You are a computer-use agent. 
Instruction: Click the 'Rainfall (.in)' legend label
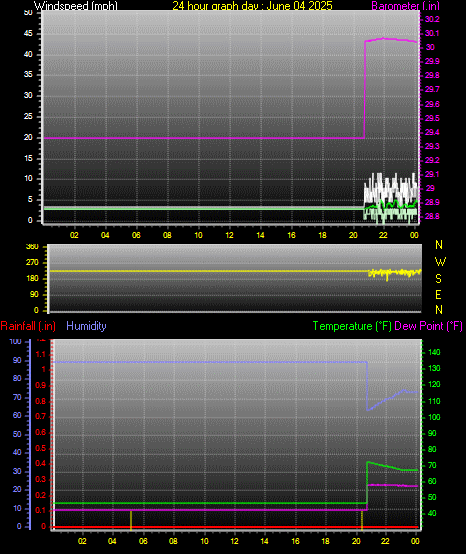(x=28, y=326)
